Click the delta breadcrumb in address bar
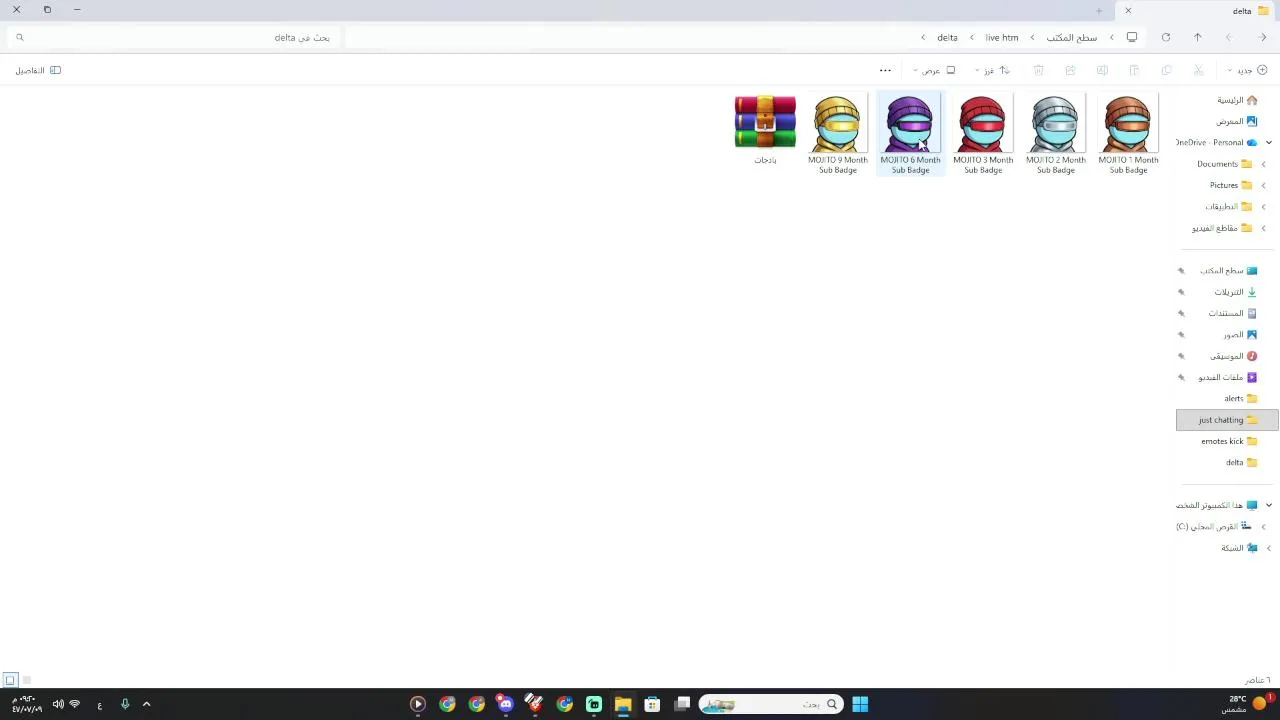The height and width of the screenshot is (720, 1280). [947, 38]
